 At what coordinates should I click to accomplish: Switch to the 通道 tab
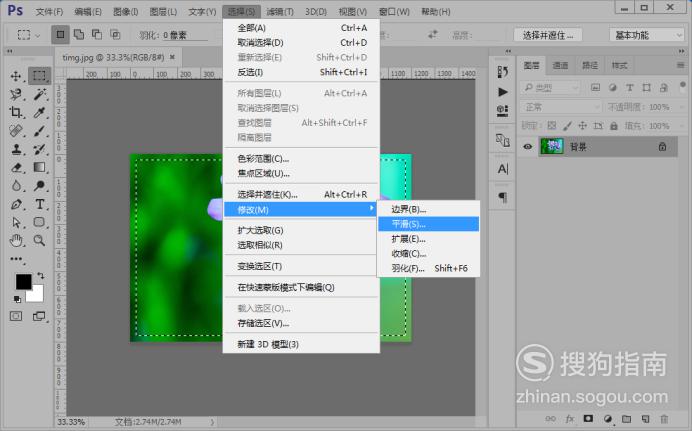560,65
